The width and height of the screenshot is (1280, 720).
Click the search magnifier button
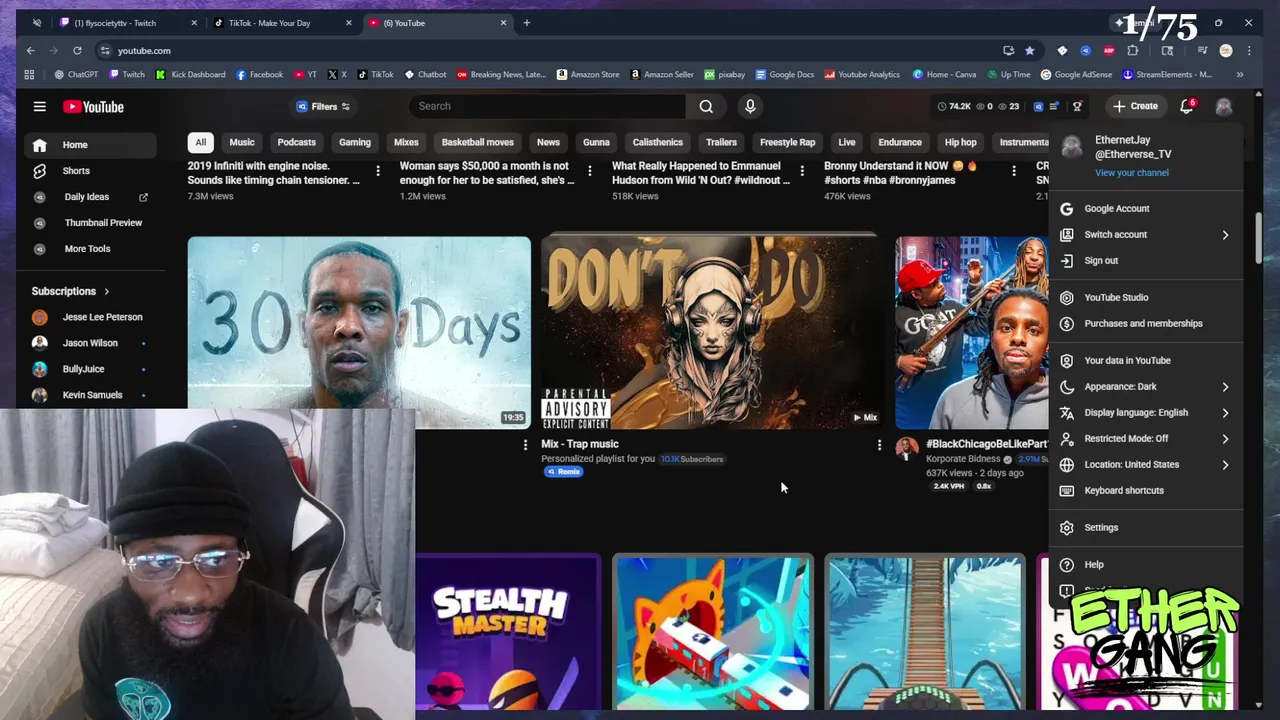click(706, 106)
